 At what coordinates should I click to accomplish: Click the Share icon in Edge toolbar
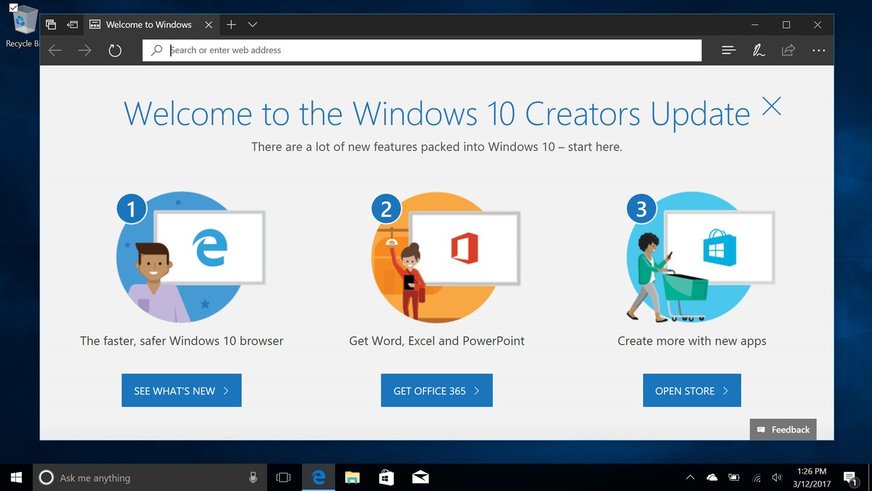(x=788, y=50)
